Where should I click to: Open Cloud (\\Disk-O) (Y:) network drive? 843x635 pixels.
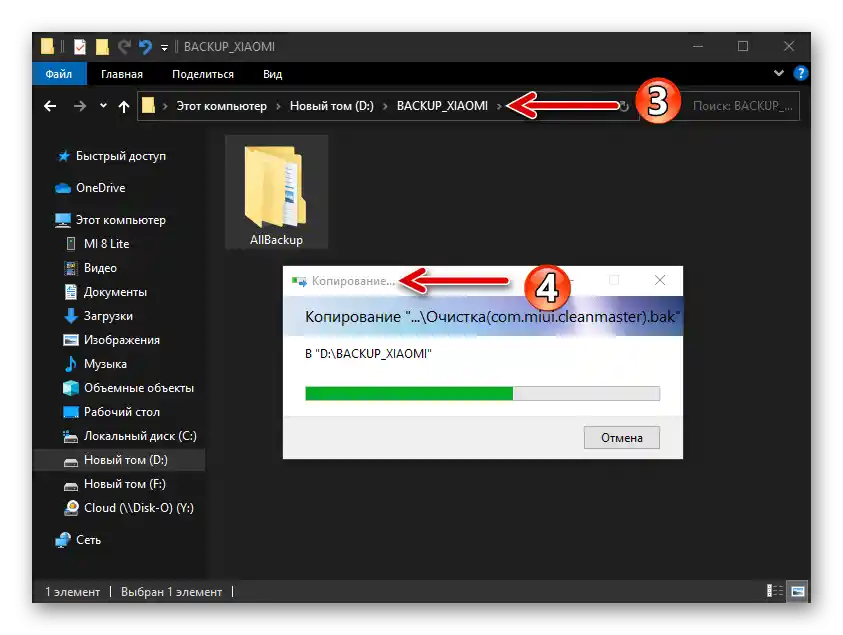(139, 508)
